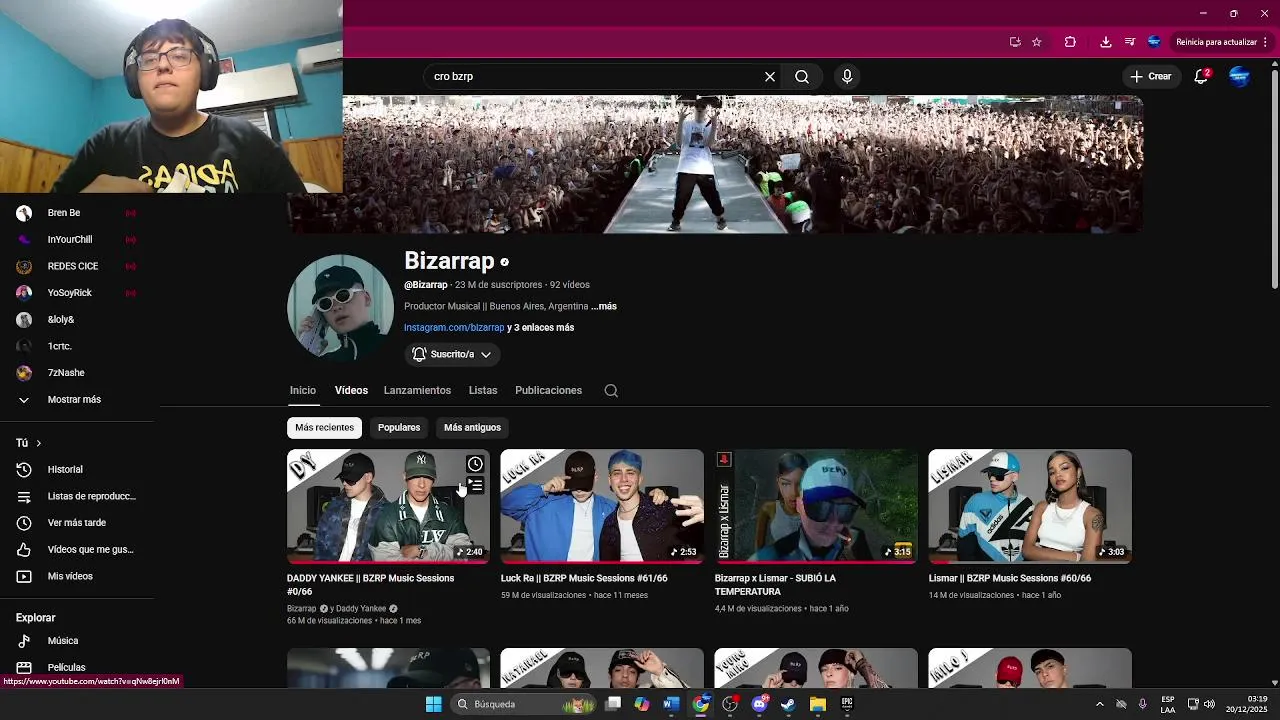Image resolution: width=1280 pixels, height=720 pixels.
Task: Search within channel using magnifier beside Publicaciones
Action: (611, 391)
